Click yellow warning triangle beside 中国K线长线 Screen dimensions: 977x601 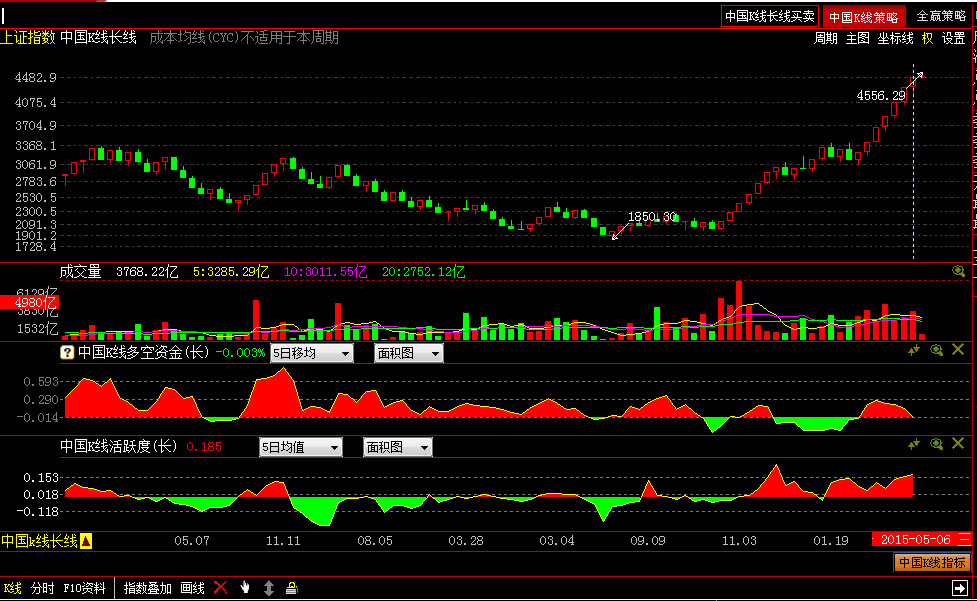click(x=86, y=541)
